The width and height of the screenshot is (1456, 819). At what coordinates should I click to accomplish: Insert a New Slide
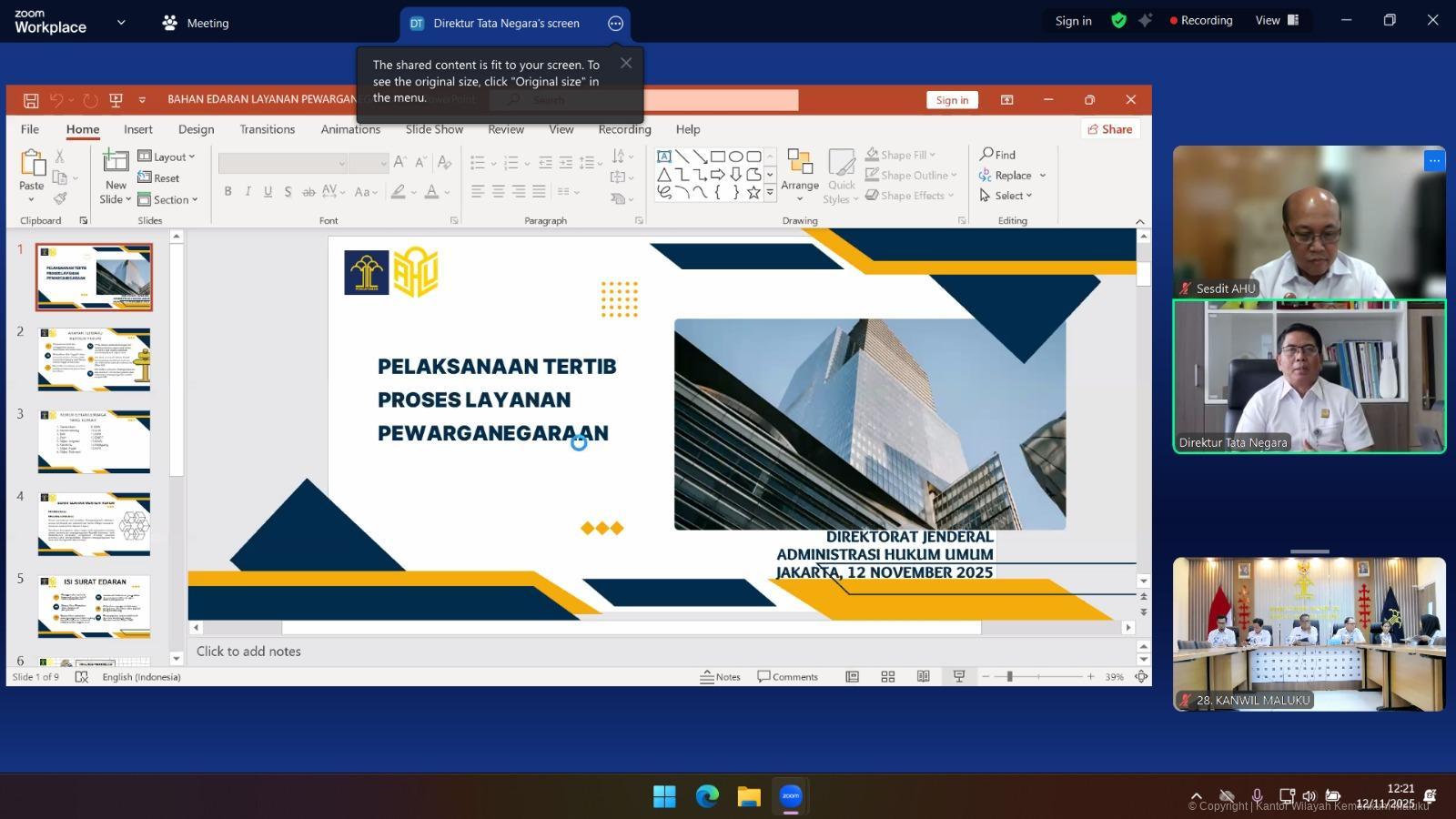[116, 162]
